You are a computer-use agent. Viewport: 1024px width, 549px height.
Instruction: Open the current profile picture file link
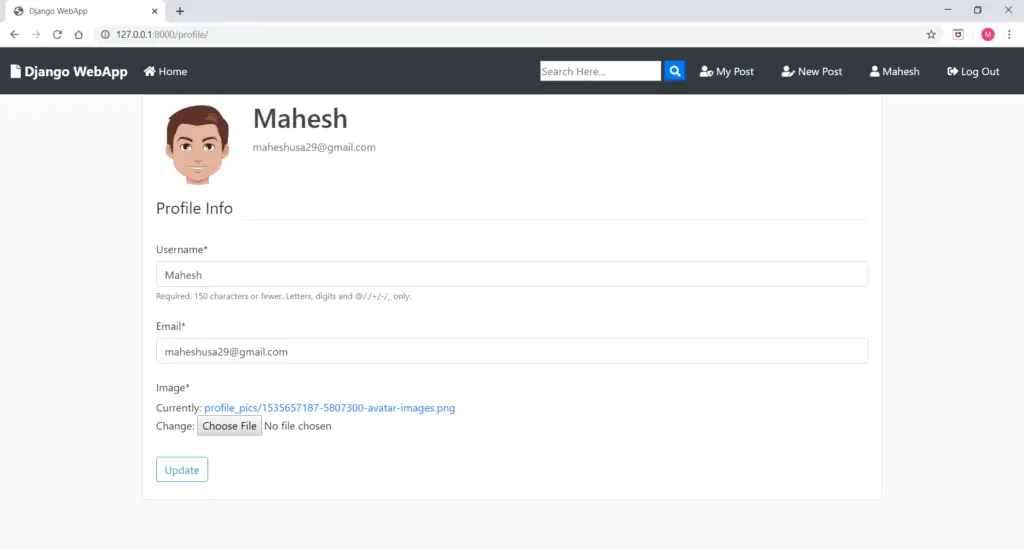(329, 408)
